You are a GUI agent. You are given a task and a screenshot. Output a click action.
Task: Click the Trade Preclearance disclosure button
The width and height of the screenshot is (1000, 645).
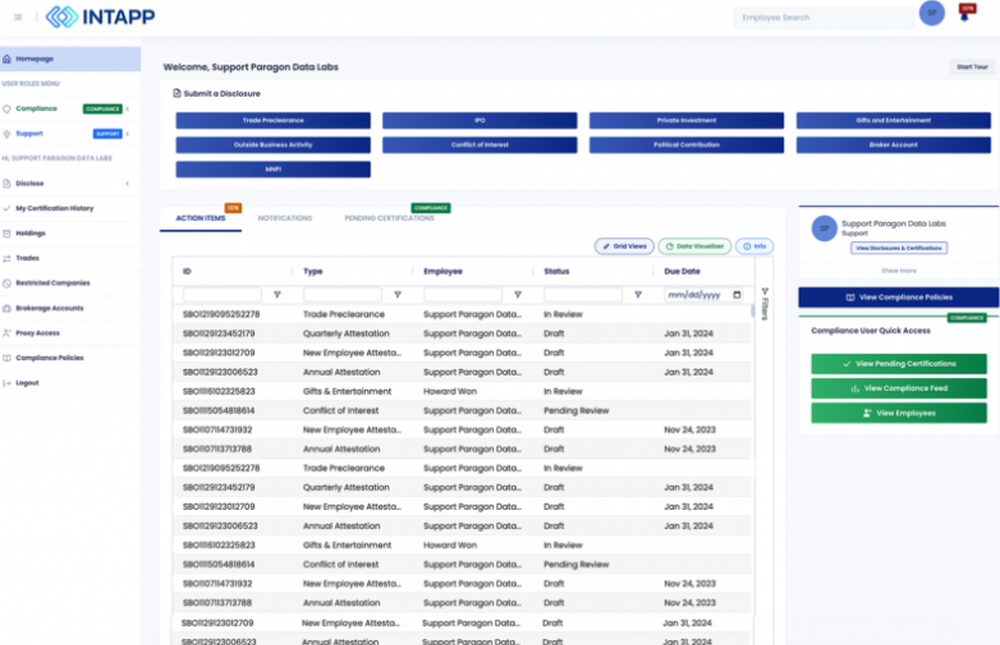[273, 121]
